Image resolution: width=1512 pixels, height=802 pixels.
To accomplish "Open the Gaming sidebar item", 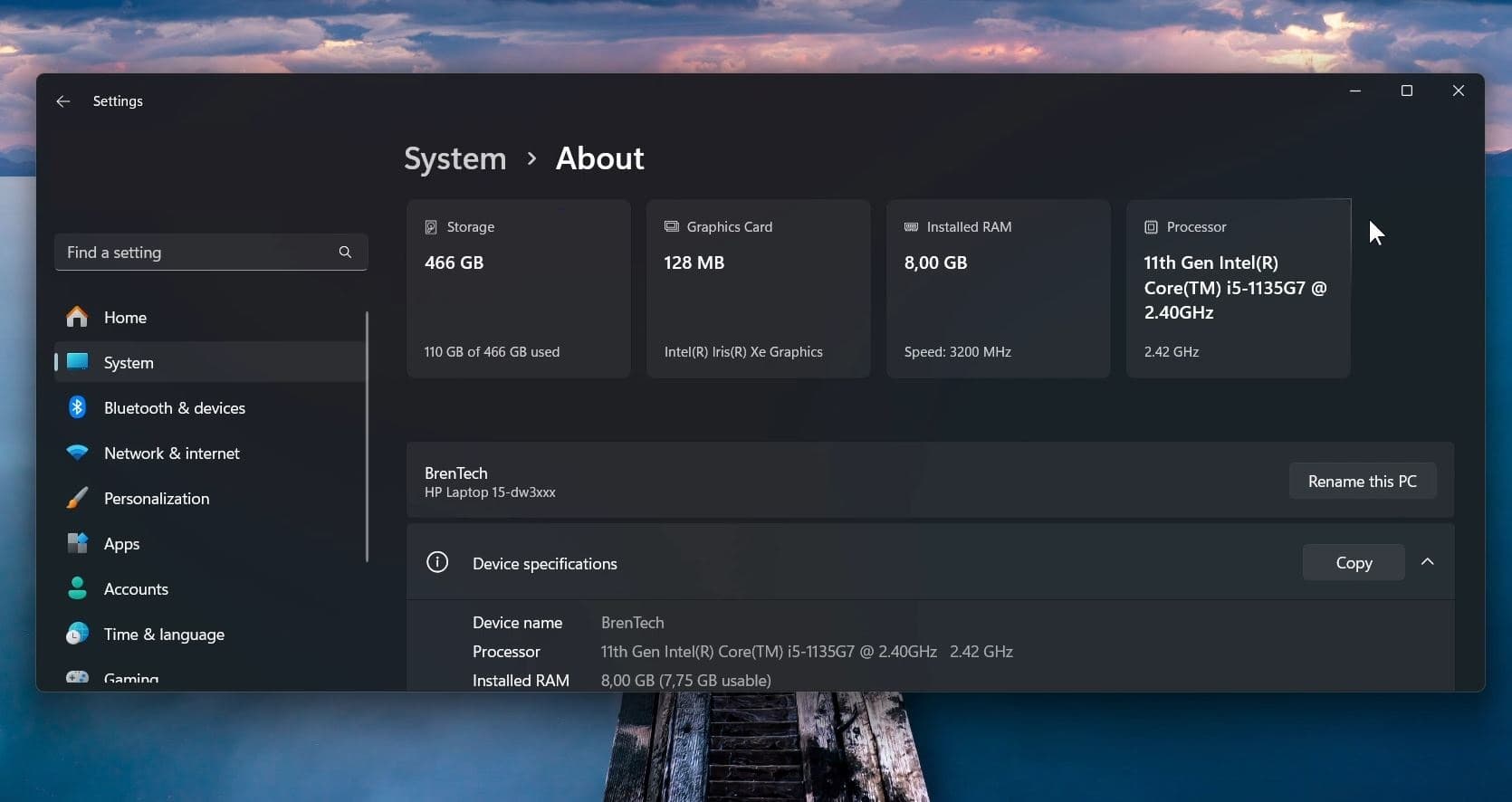I will pyautogui.click(x=130, y=679).
